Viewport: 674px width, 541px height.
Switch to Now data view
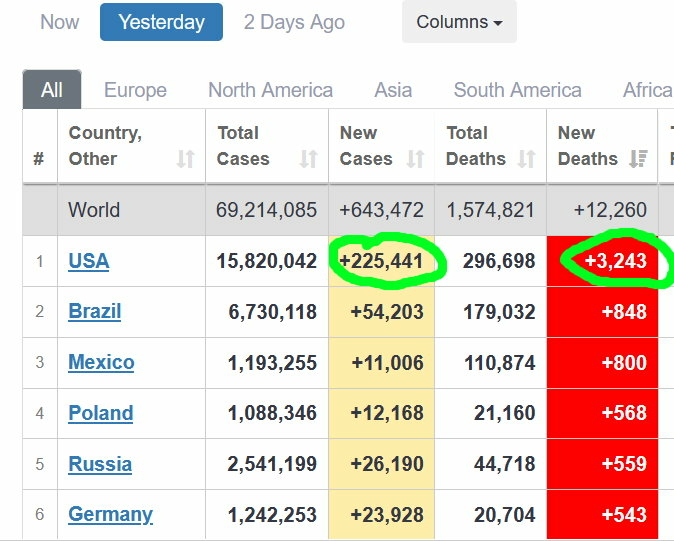pos(59,22)
